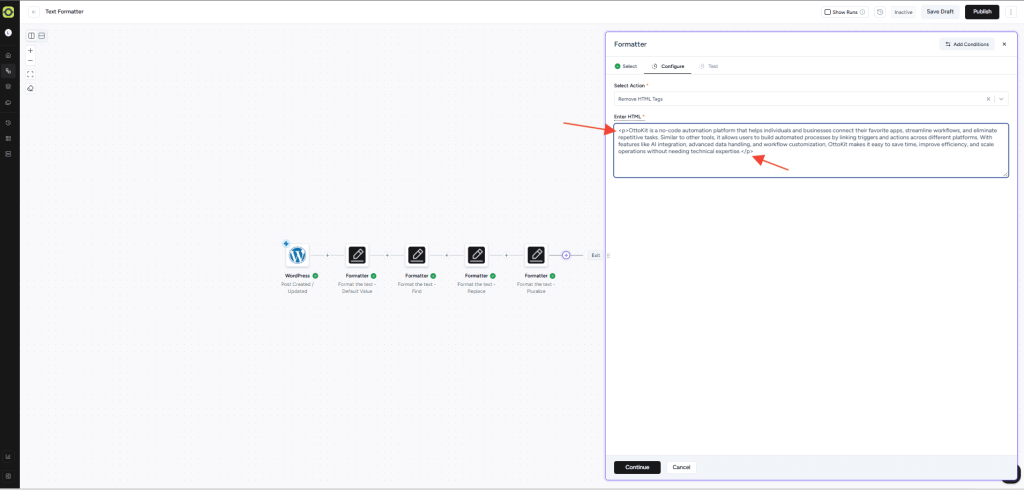Select the Formatter node labeled Default Value

pyautogui.click(x=357, y=255)
